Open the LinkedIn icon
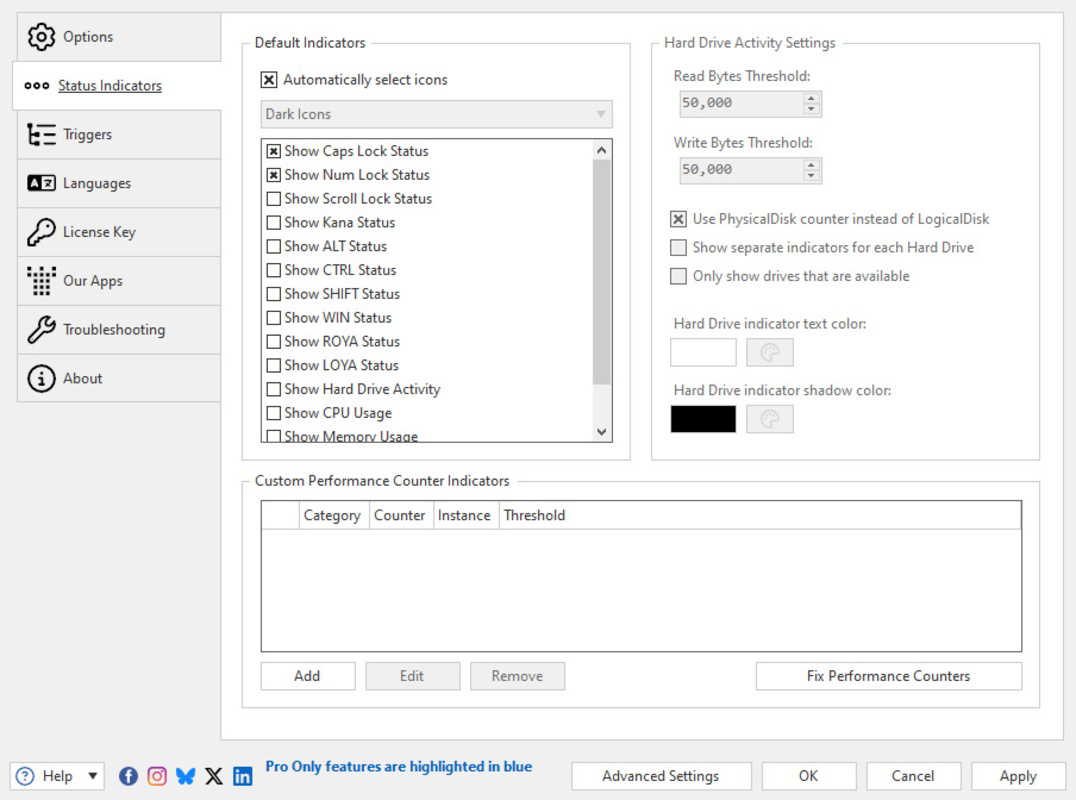1076x800 pixels. pos(242,775)
